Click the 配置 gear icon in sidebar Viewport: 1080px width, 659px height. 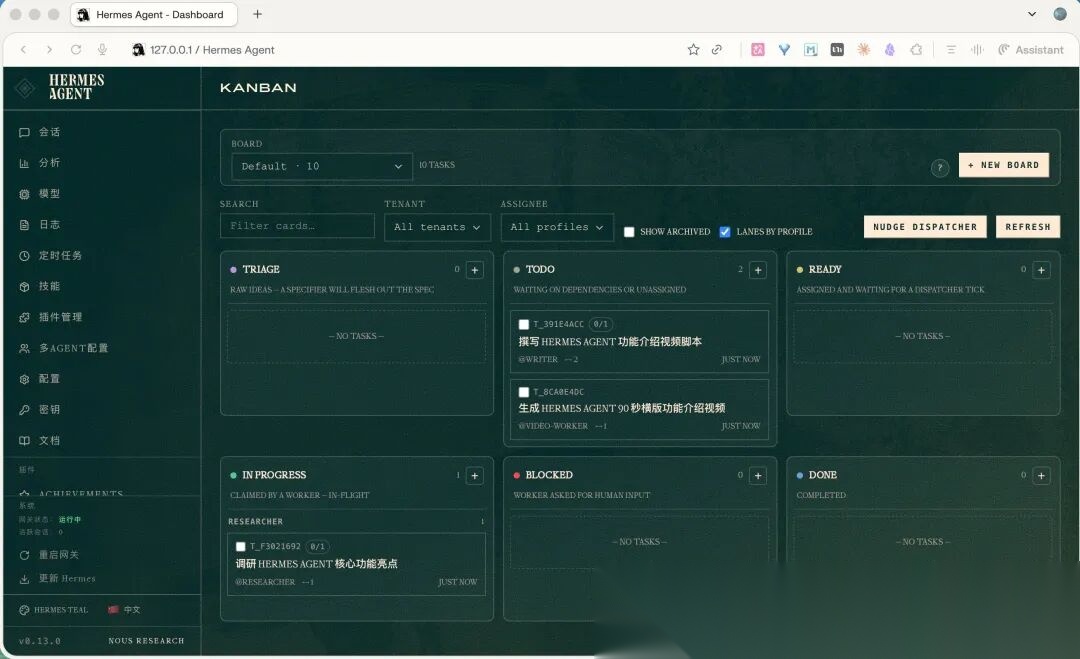tap(24, 379)
